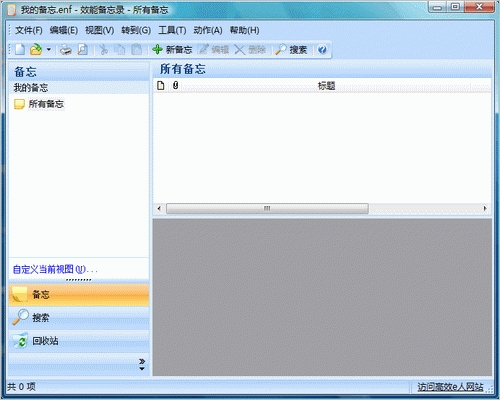
Task: Minimize the window
Action: [437, 7]
